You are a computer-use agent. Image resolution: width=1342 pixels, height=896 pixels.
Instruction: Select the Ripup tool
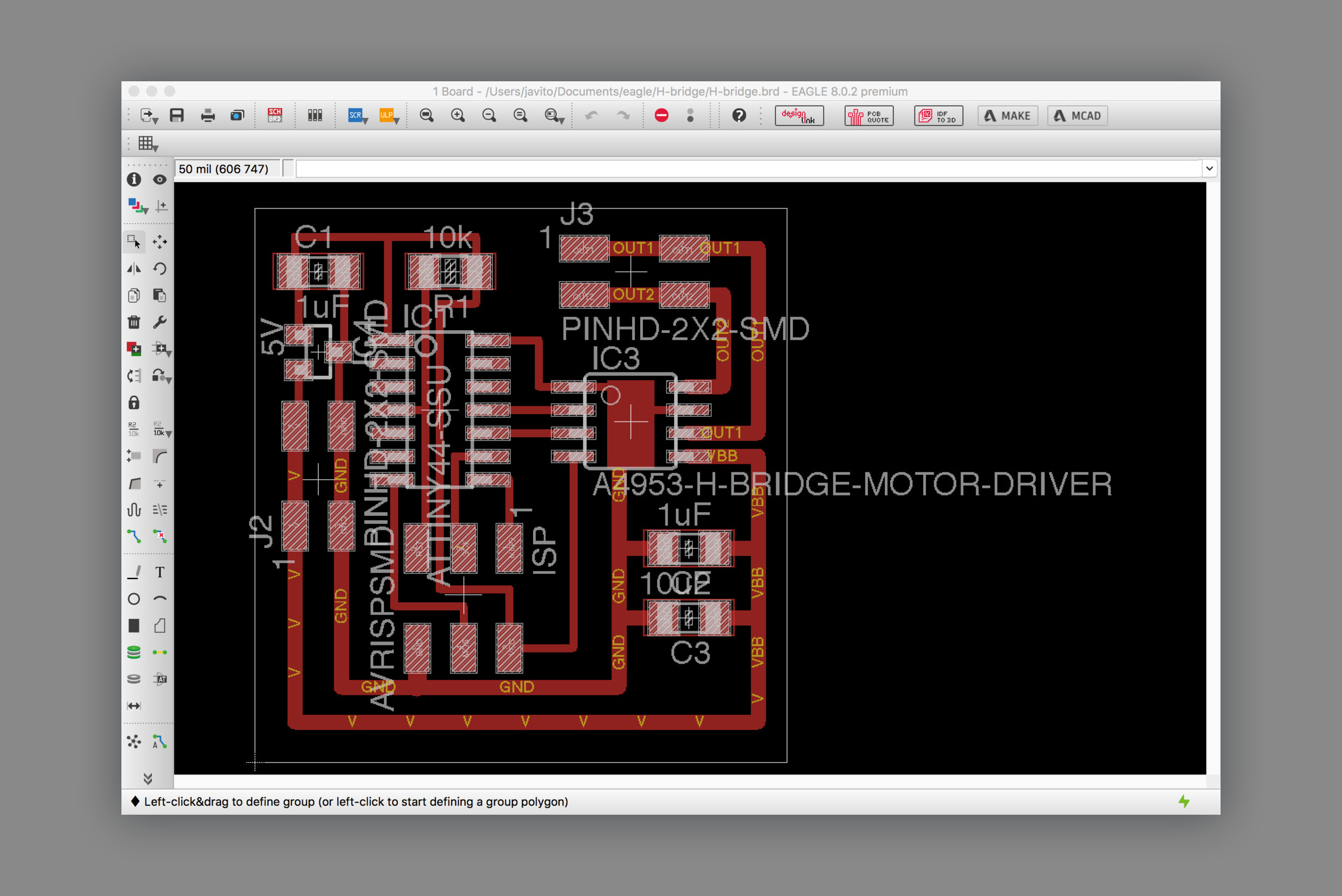[159, 536]
